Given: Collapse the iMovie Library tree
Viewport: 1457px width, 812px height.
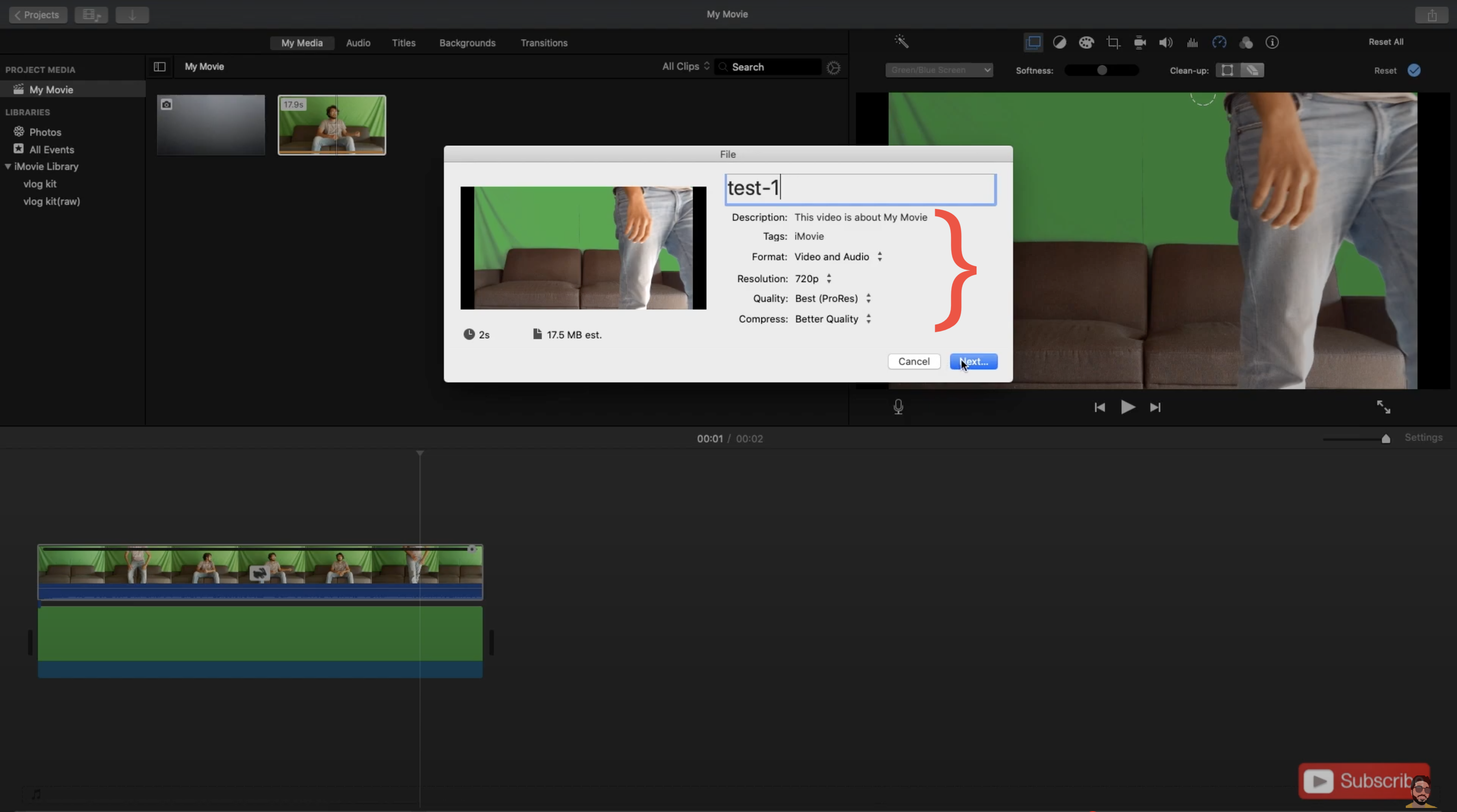Looking at the screenshot, I should pos(8,167).
